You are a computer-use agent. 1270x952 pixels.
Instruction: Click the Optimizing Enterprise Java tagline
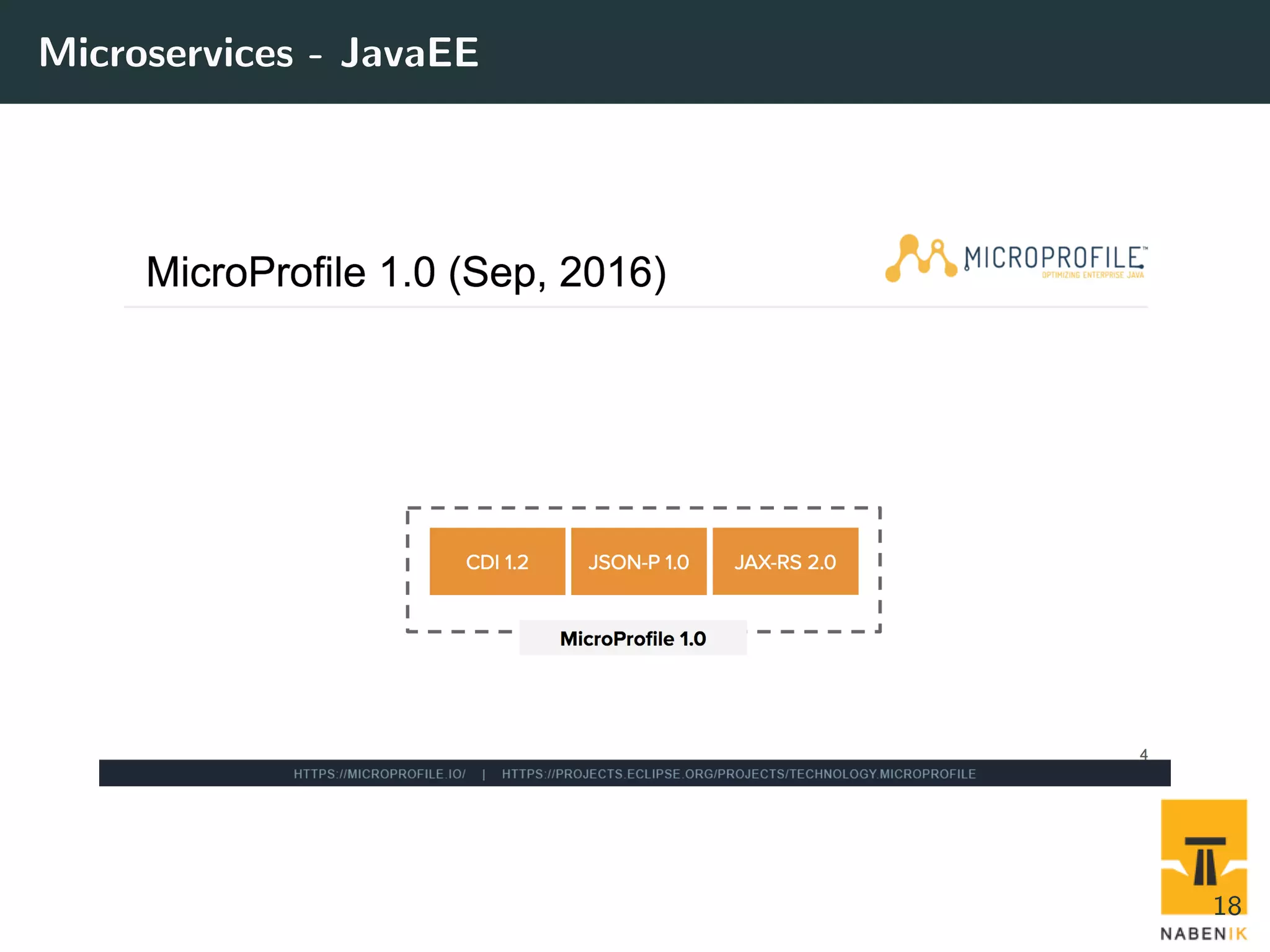(1093, 275)
